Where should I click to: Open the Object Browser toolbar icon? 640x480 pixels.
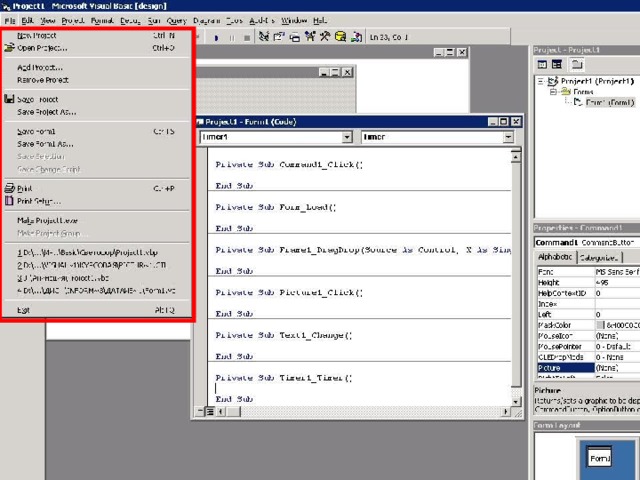pyautogui.click(x=310, y=37)
